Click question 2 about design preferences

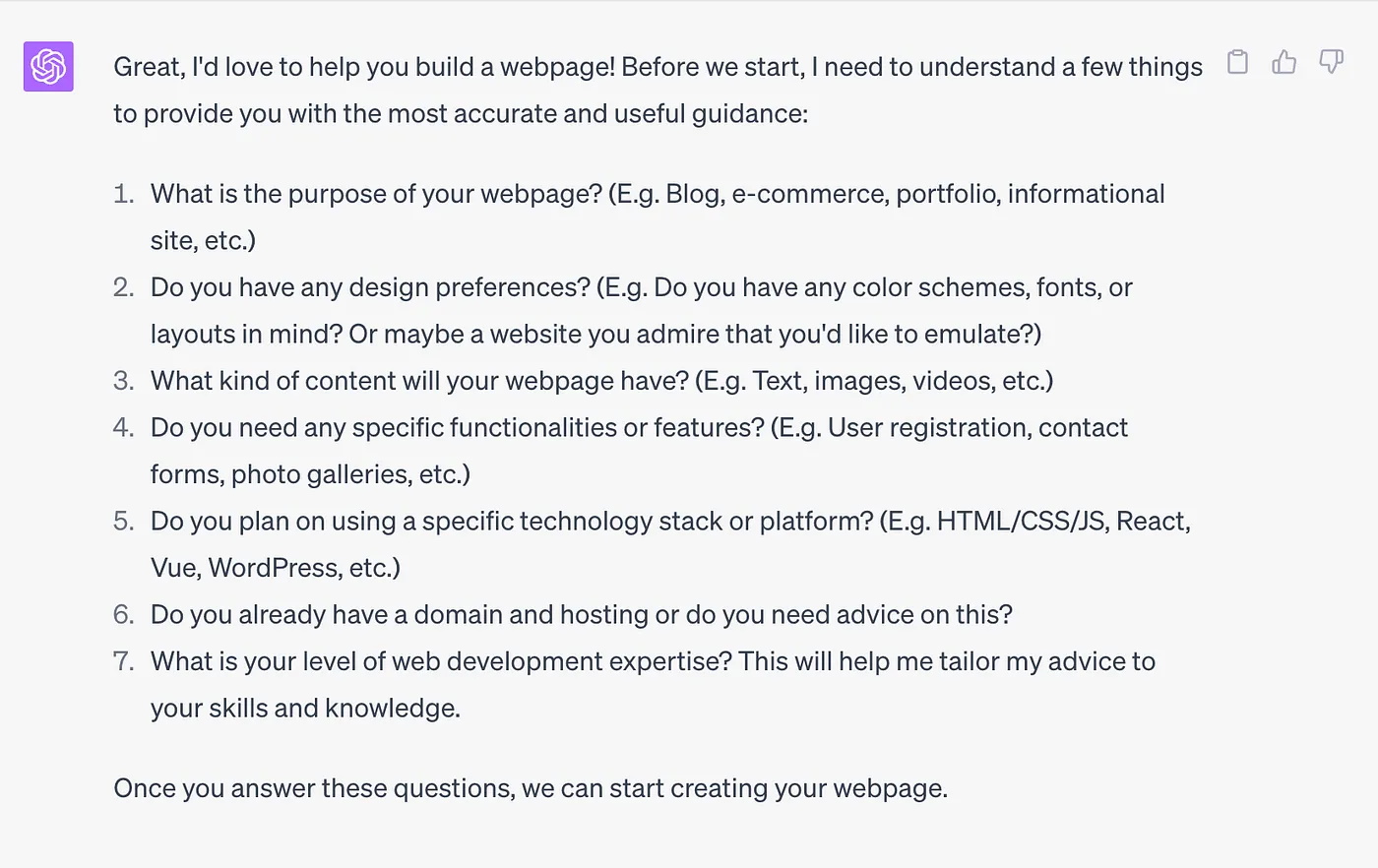point(642,310)
